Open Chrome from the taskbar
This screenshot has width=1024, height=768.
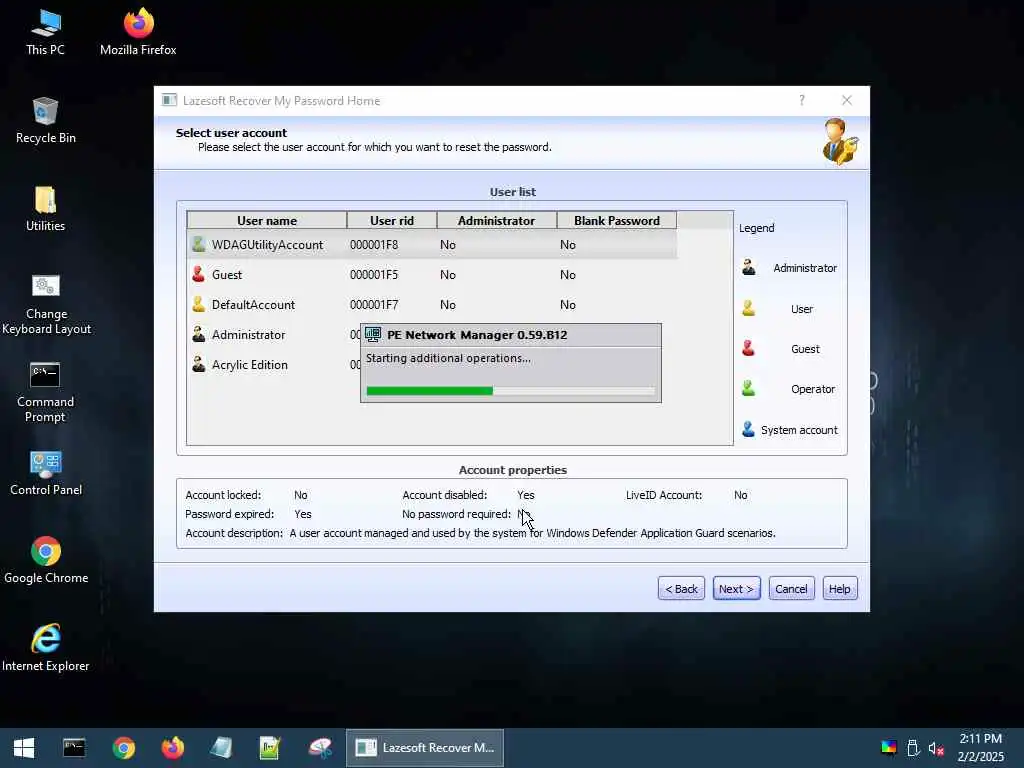tap(123, 748)
